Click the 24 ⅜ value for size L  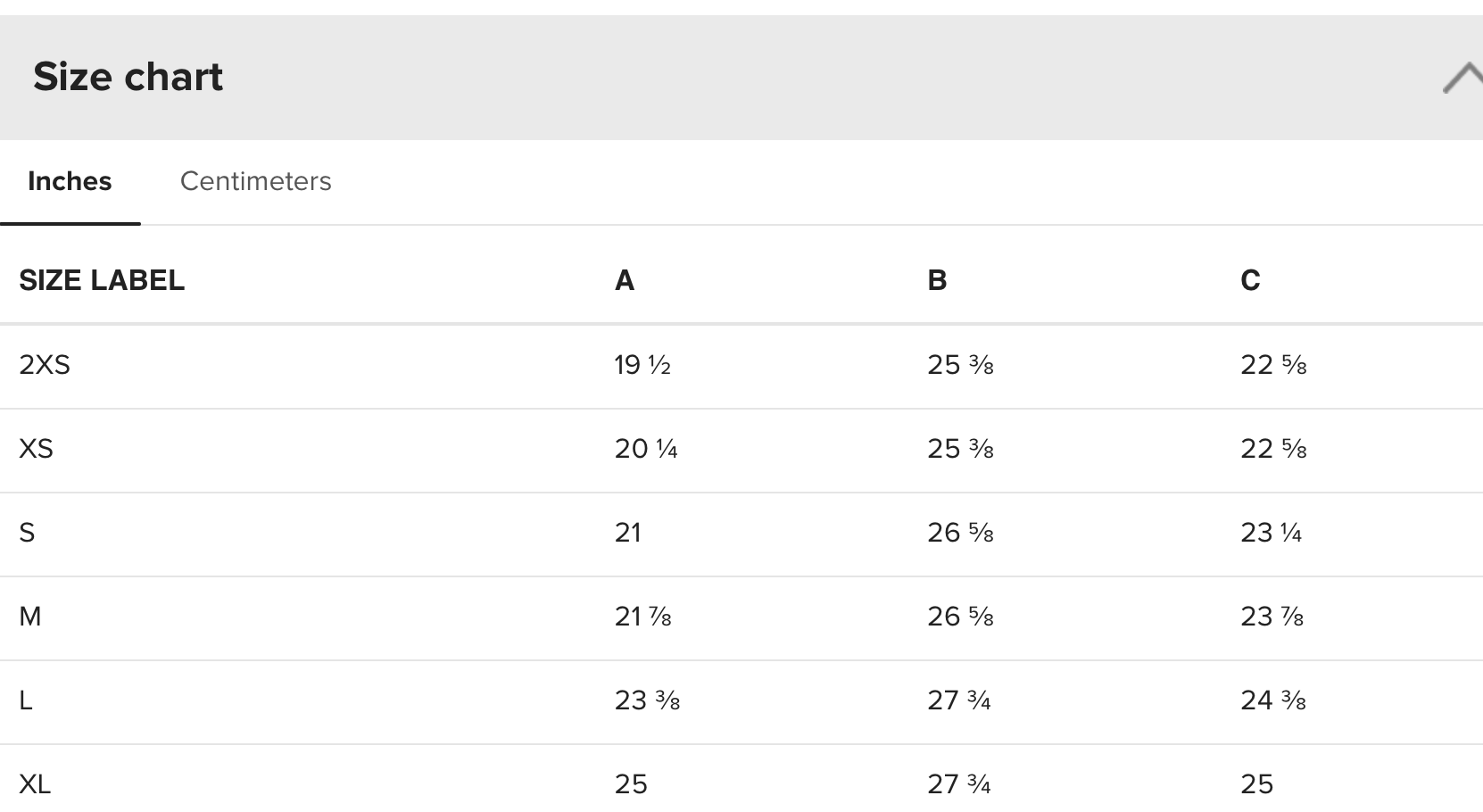point(1273,700)
